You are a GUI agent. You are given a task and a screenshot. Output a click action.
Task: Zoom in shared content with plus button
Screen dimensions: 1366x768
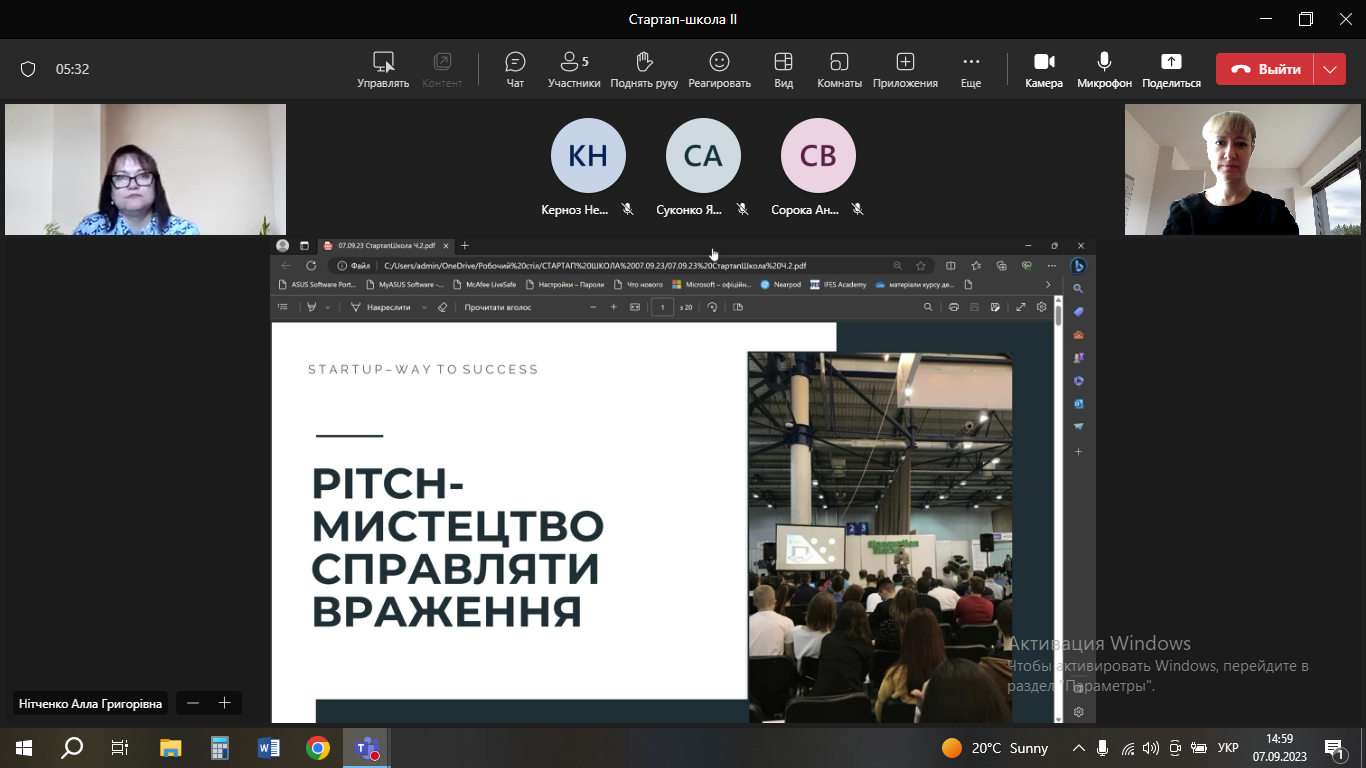(225, 703)
